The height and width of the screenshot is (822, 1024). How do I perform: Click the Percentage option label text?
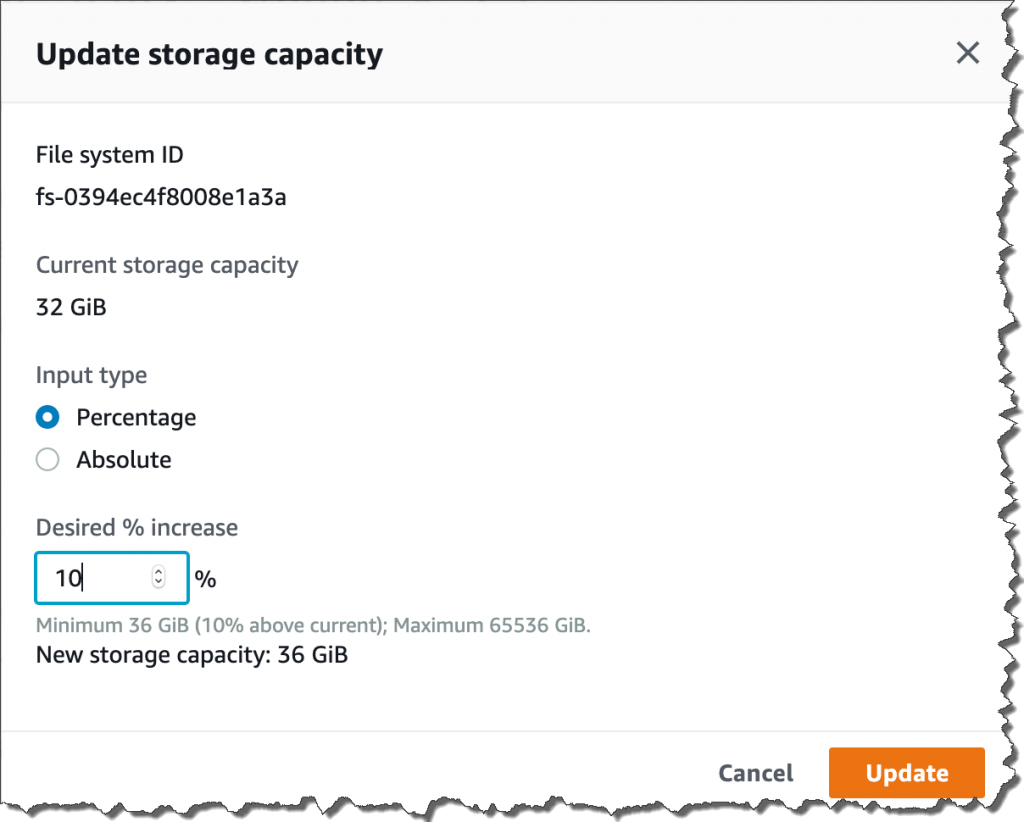pos(136,417)
